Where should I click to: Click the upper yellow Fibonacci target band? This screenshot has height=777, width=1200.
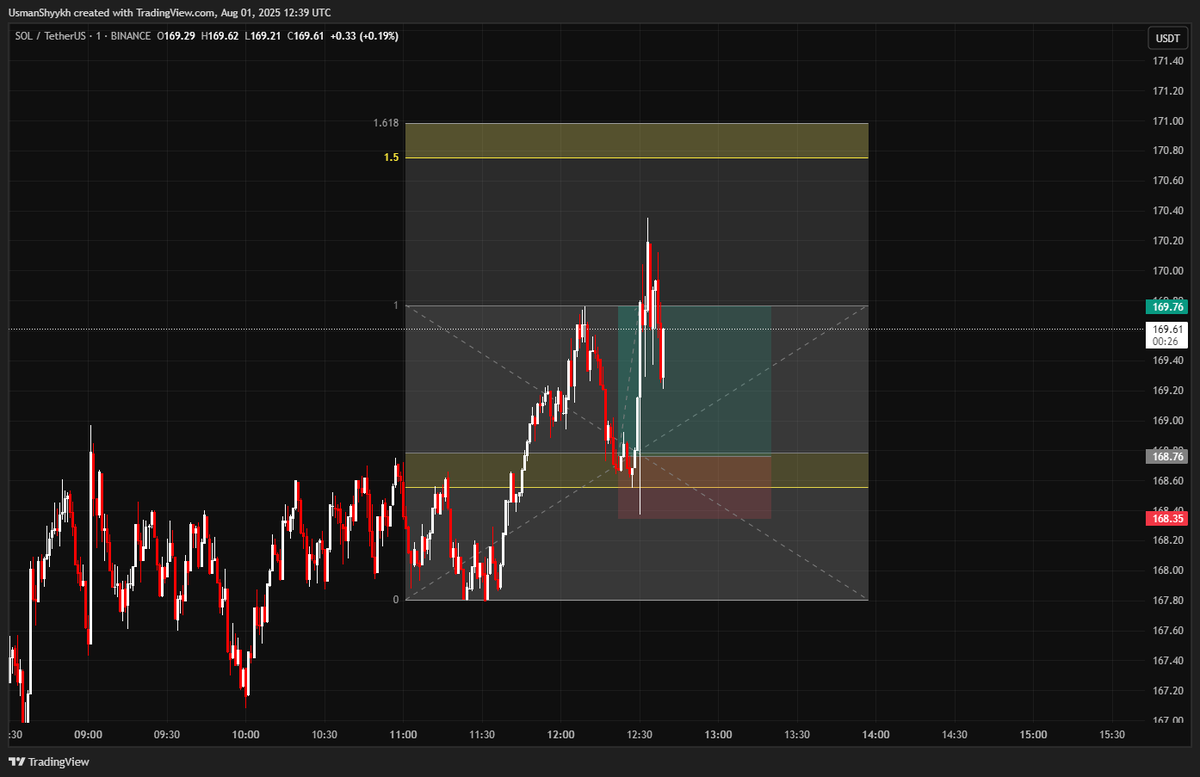pyautogui.click(x=637, y=140)
